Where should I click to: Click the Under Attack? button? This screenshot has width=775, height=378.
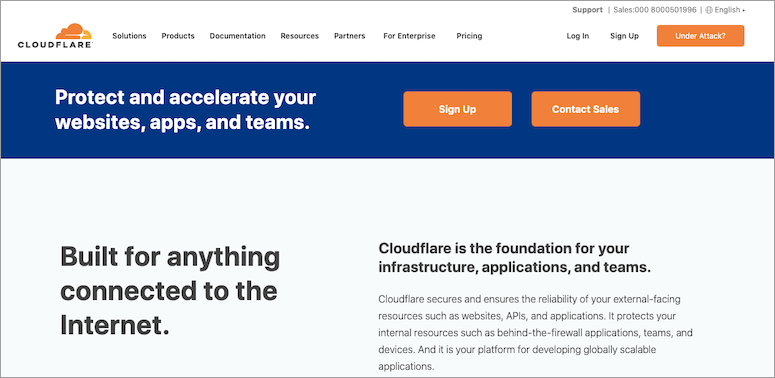(700, 36)
